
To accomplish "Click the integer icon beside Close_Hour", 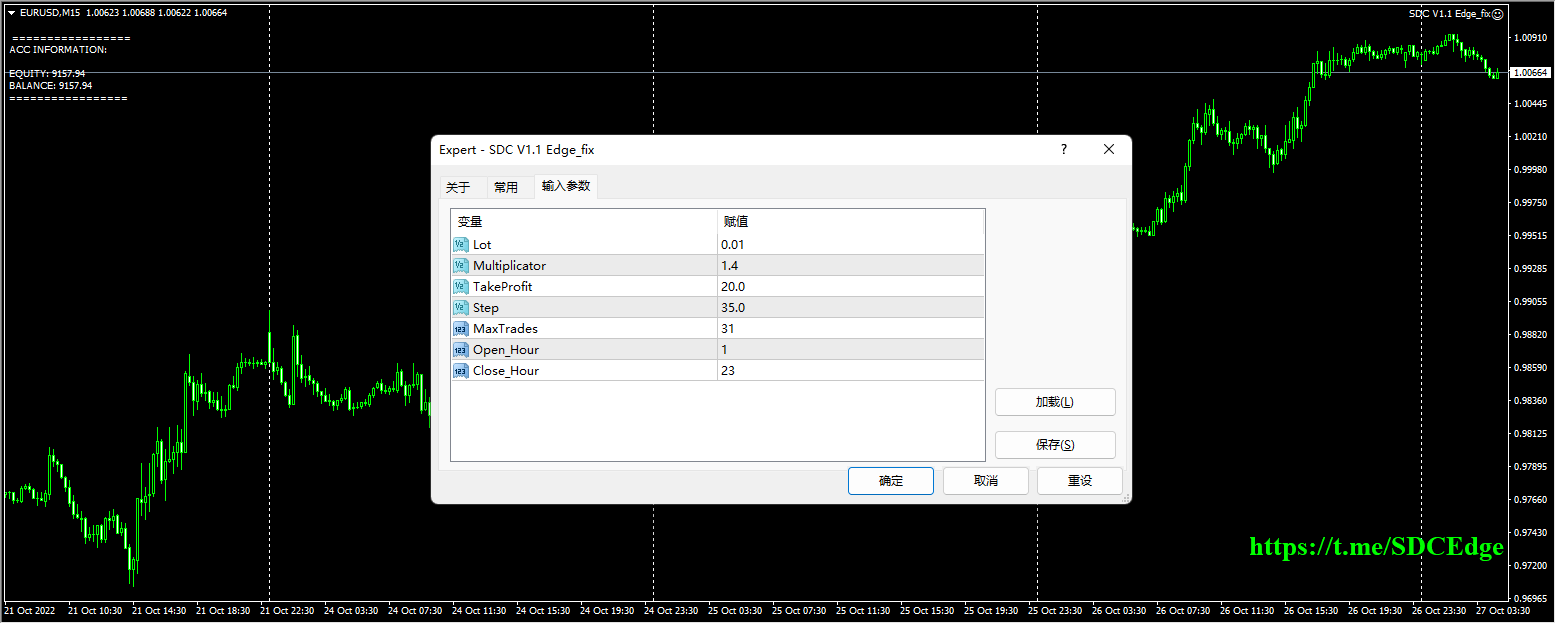I will coord(460,370).
